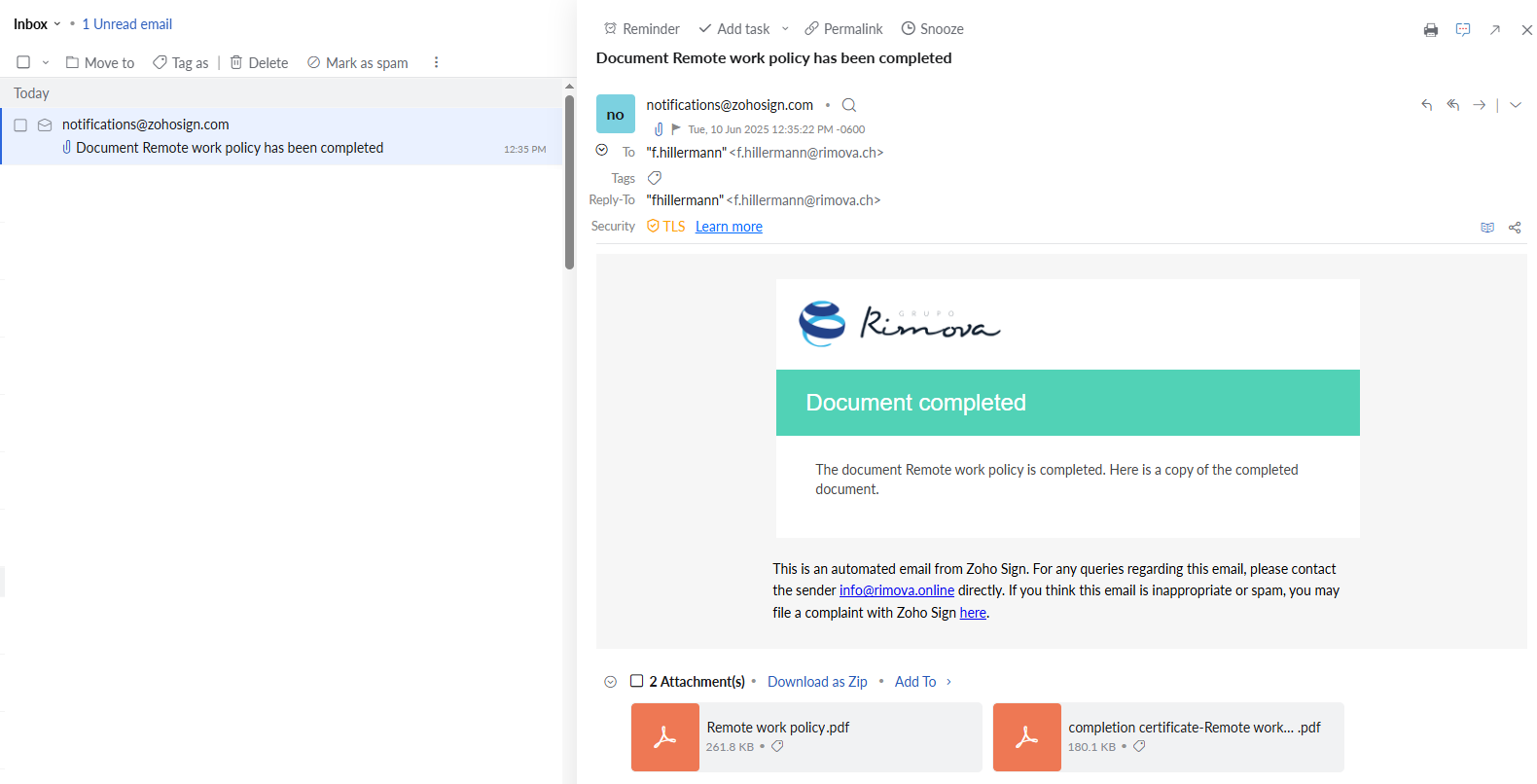Click the email list scrollbar

[569, 185]
